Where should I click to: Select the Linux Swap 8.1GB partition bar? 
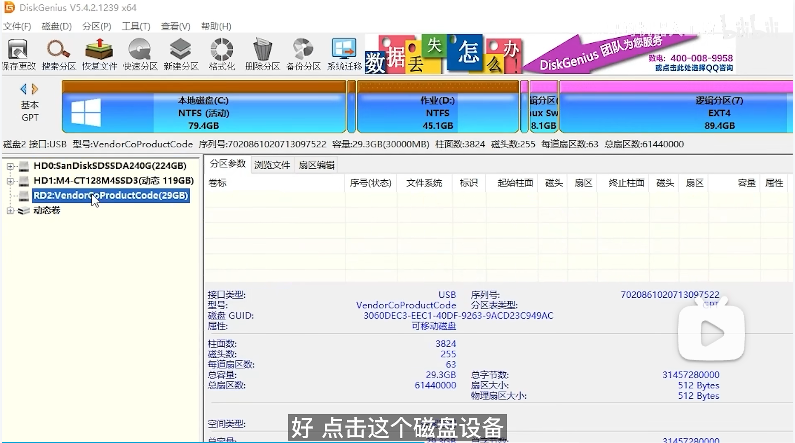(544, 106)
